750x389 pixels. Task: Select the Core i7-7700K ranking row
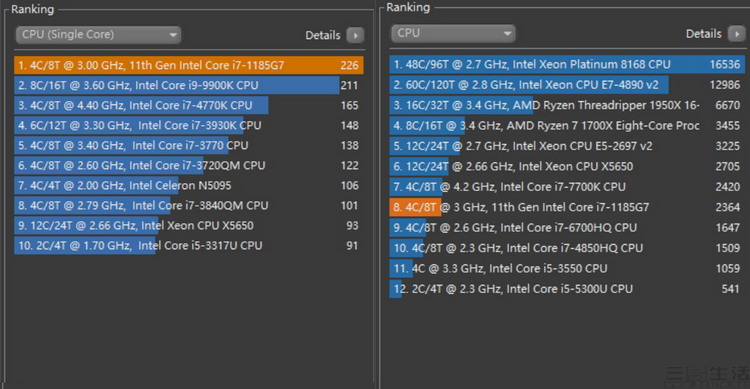click(x=567, y=187)
